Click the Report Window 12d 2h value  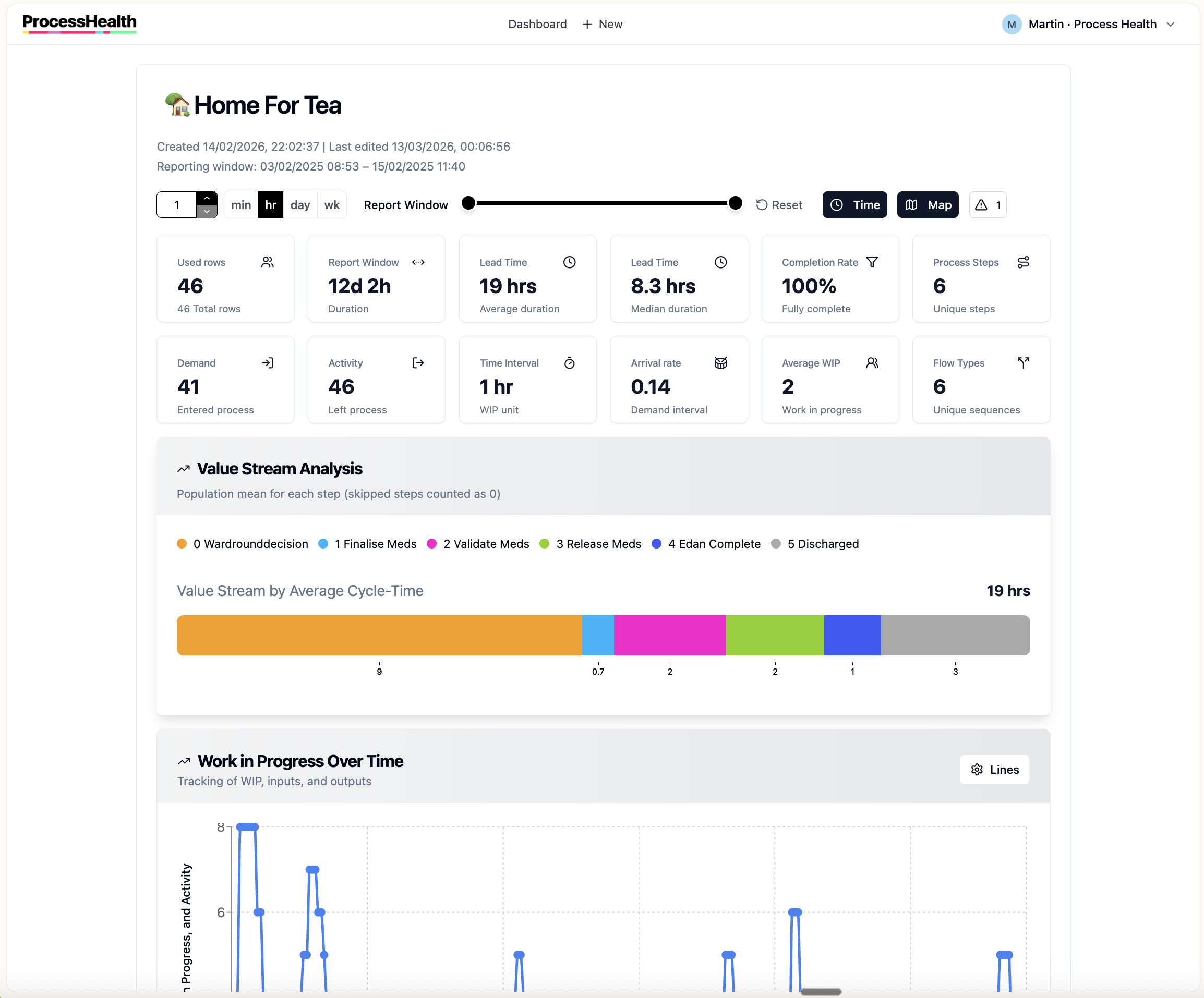(359, 286)
